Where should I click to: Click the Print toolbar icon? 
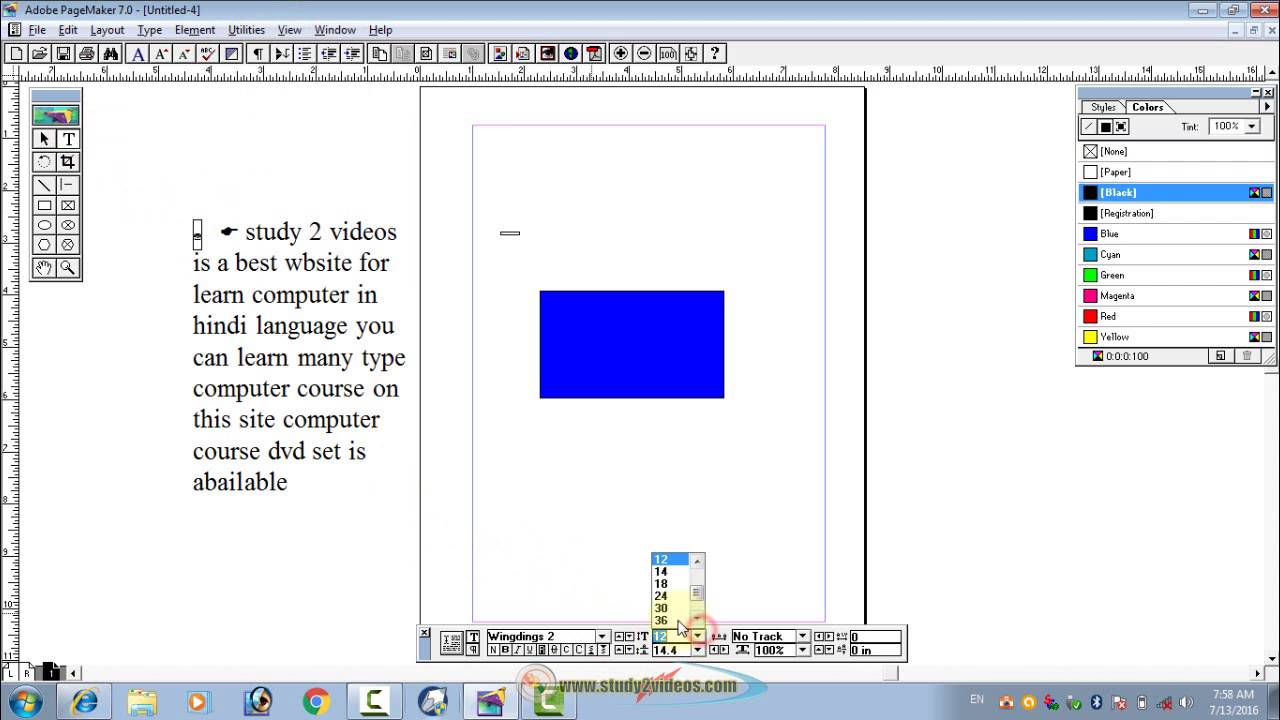(x=87, y=53)
